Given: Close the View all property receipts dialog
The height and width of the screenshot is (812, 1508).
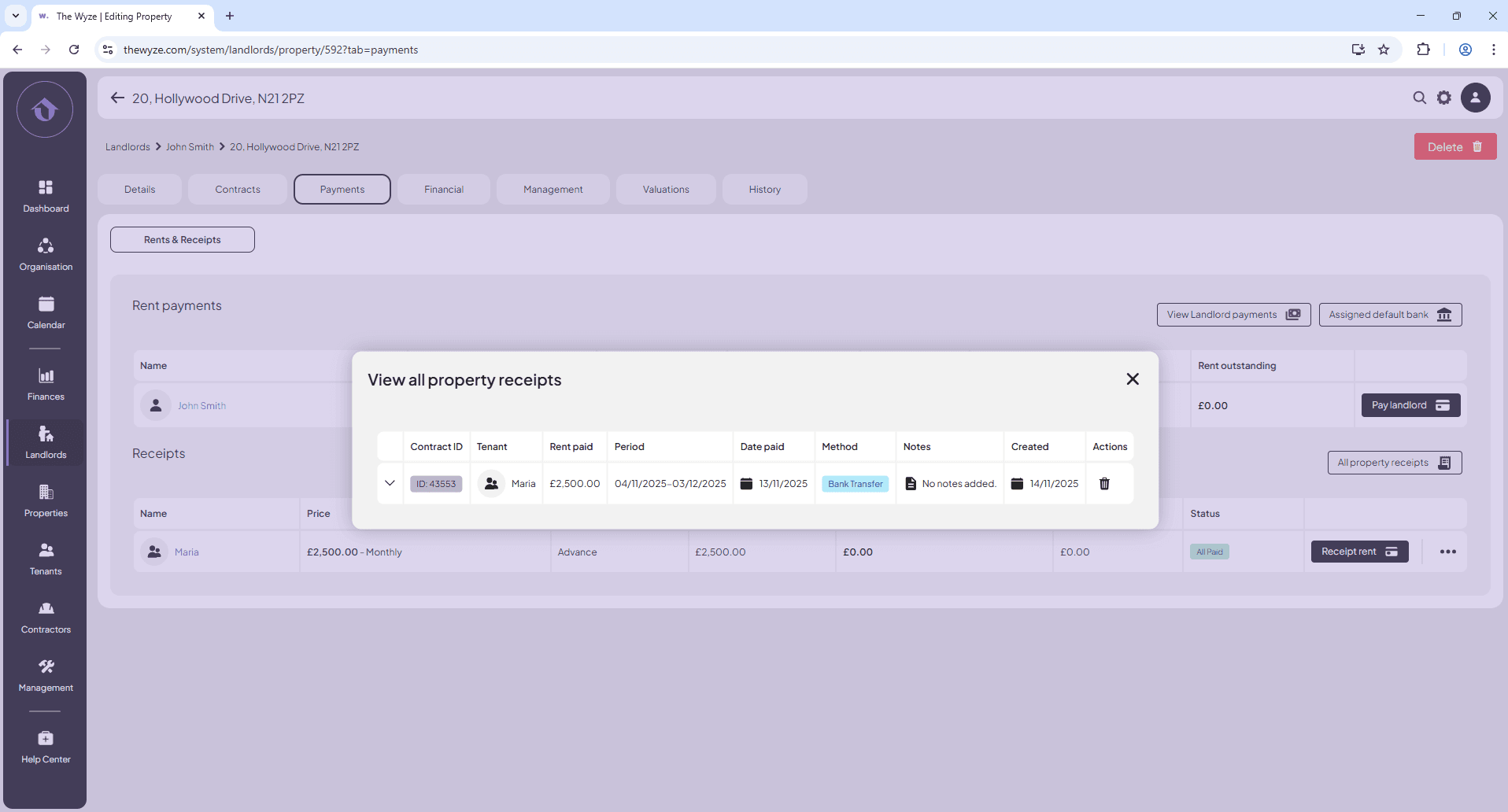Looking at the screenshot, I should click(1133, 379).
